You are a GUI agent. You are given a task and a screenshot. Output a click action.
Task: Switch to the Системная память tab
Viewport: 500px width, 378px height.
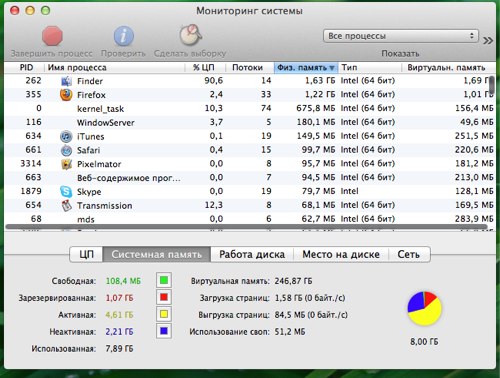(157, 254)
